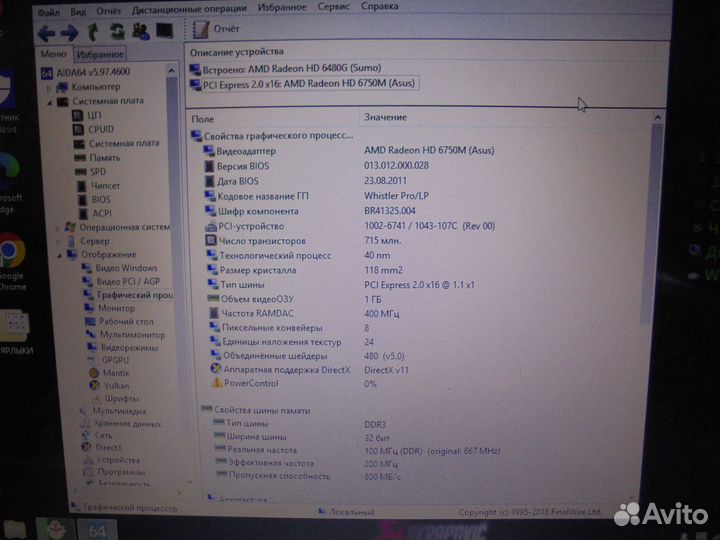720x540 pixels.
Task: Open the Сервис menu
Action: tap(333, 7)
